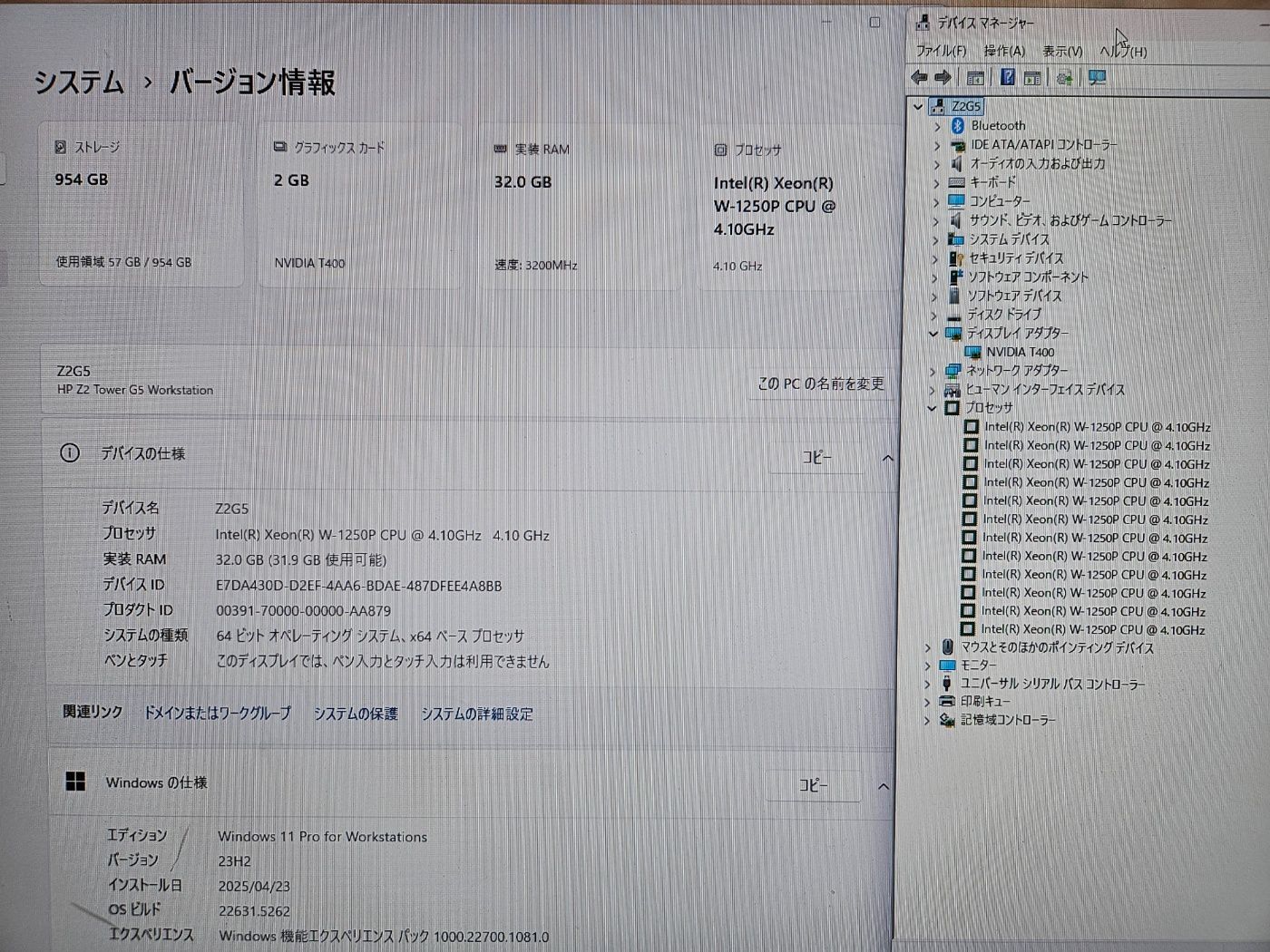Open the 操作(A) menu
Image resolution: width=1270 pixels, height=952 pixels.
[1003, 51]
